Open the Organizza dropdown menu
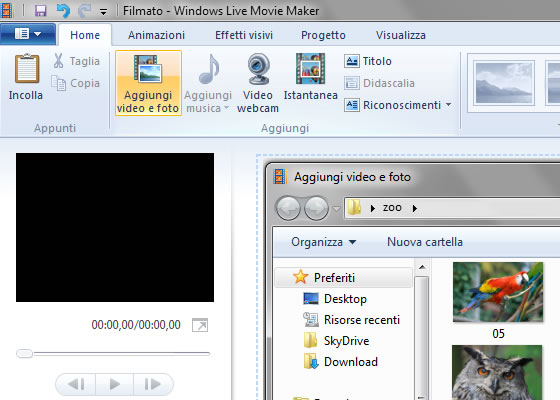 324,242
